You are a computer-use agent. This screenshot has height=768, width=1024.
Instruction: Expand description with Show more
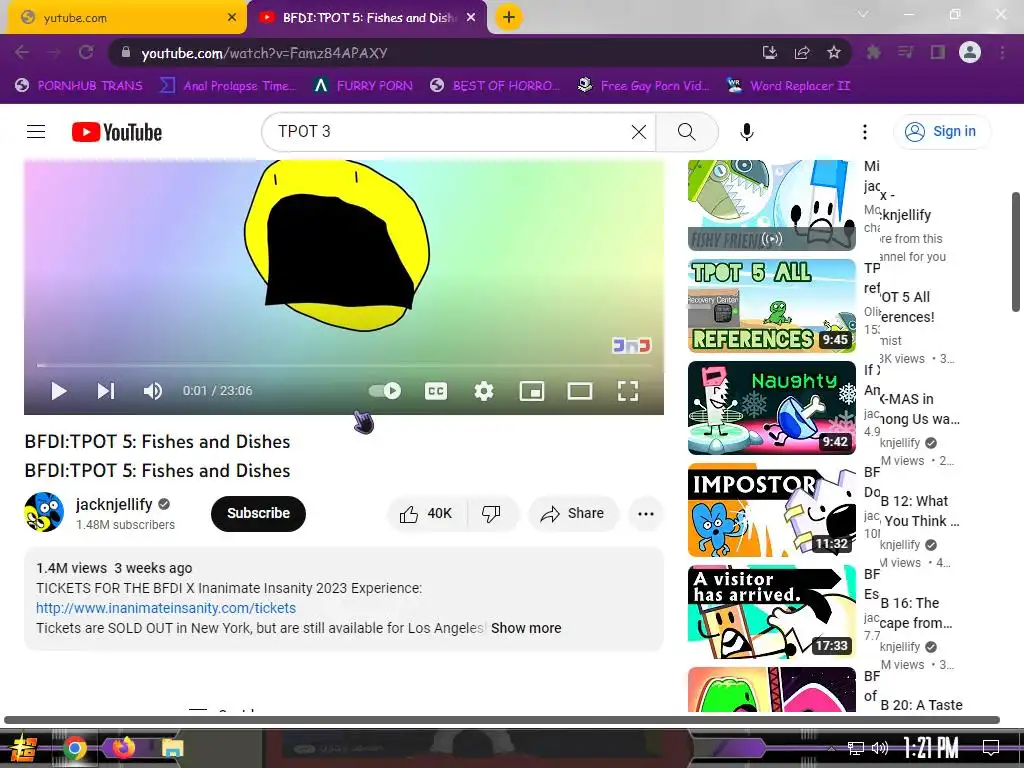click(x=526, y=628)
